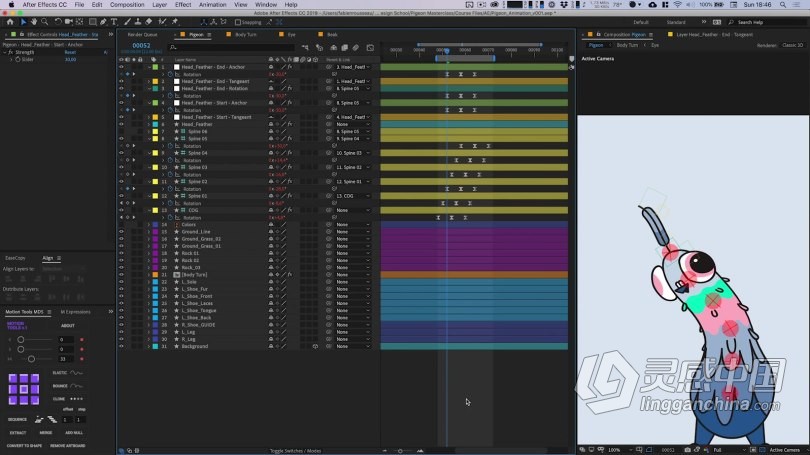Toggle visibility of Head_Feather - End - Anchor layer
Image resolution: width=810 pixels, height=455 pixels.
[x=121, y=67]
